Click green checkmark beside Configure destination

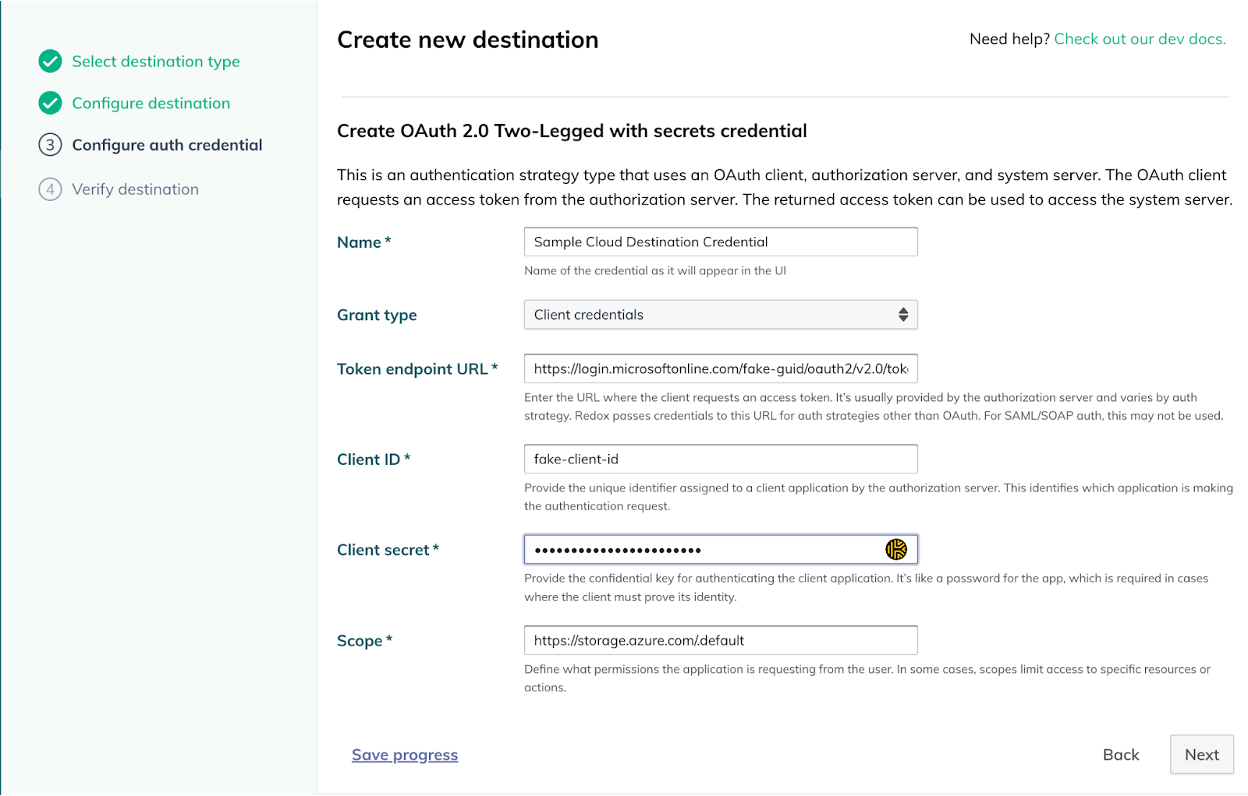click(50, 103)
